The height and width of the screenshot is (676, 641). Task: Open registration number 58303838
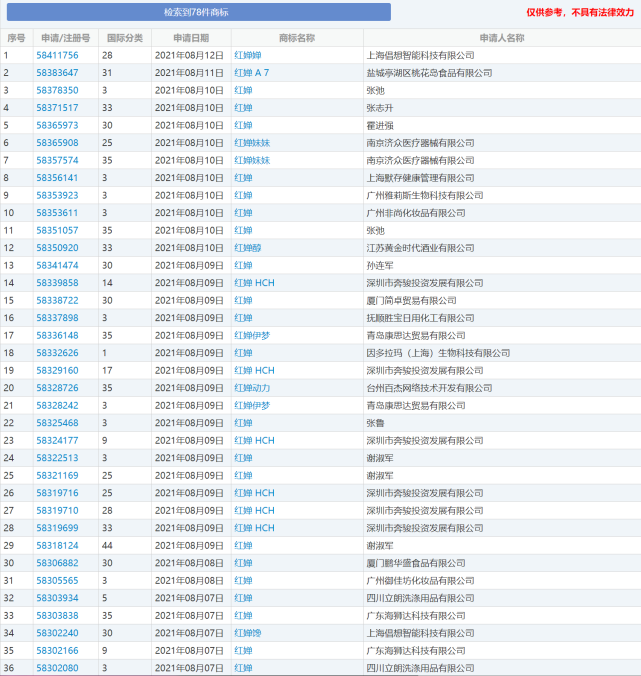(x=57, y=615)
